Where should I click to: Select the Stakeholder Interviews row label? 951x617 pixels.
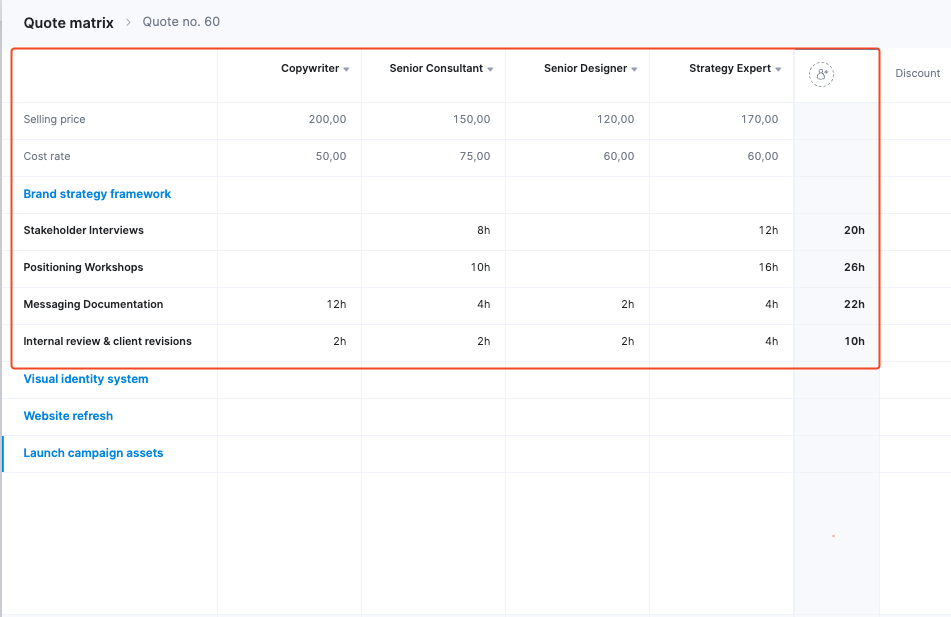pyautogui.click(x=83, y=231)
